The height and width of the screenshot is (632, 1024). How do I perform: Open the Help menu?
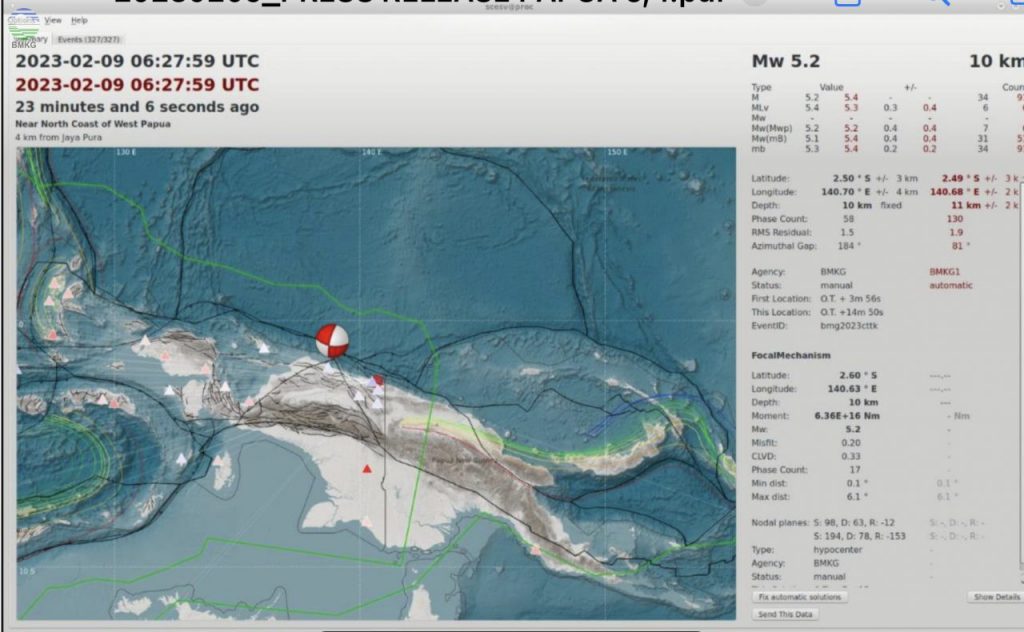click(x=79, y=20)
